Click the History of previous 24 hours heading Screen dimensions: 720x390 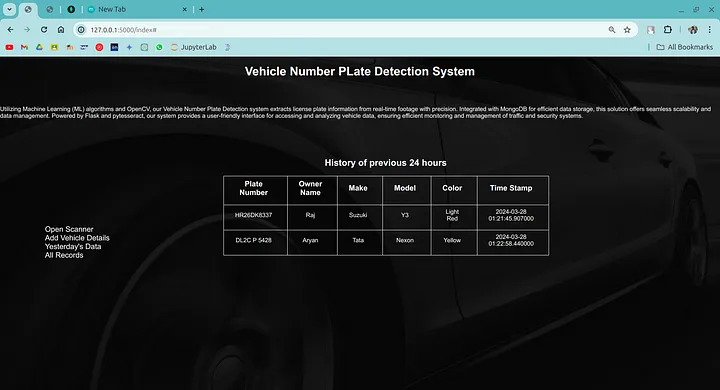tap(385, 163)
